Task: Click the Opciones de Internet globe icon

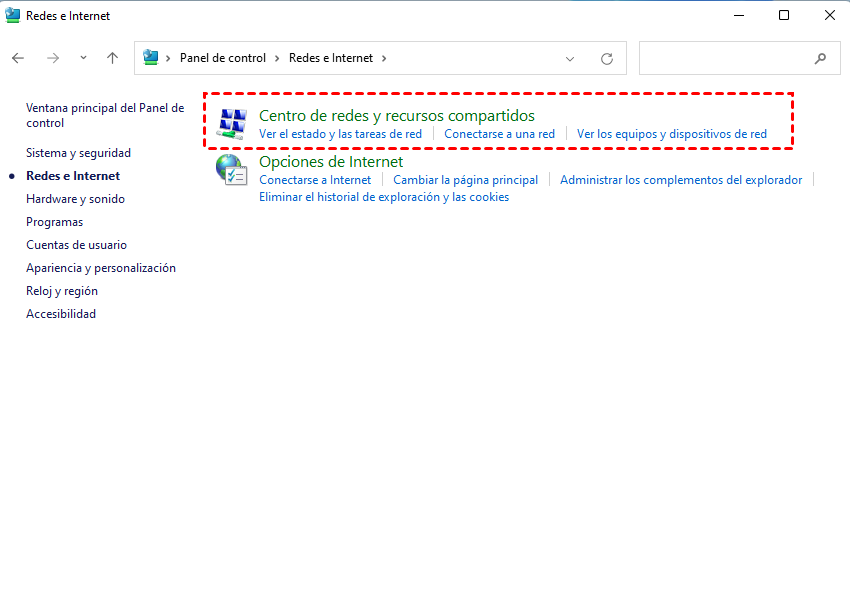Action: [x=232, y=170]
